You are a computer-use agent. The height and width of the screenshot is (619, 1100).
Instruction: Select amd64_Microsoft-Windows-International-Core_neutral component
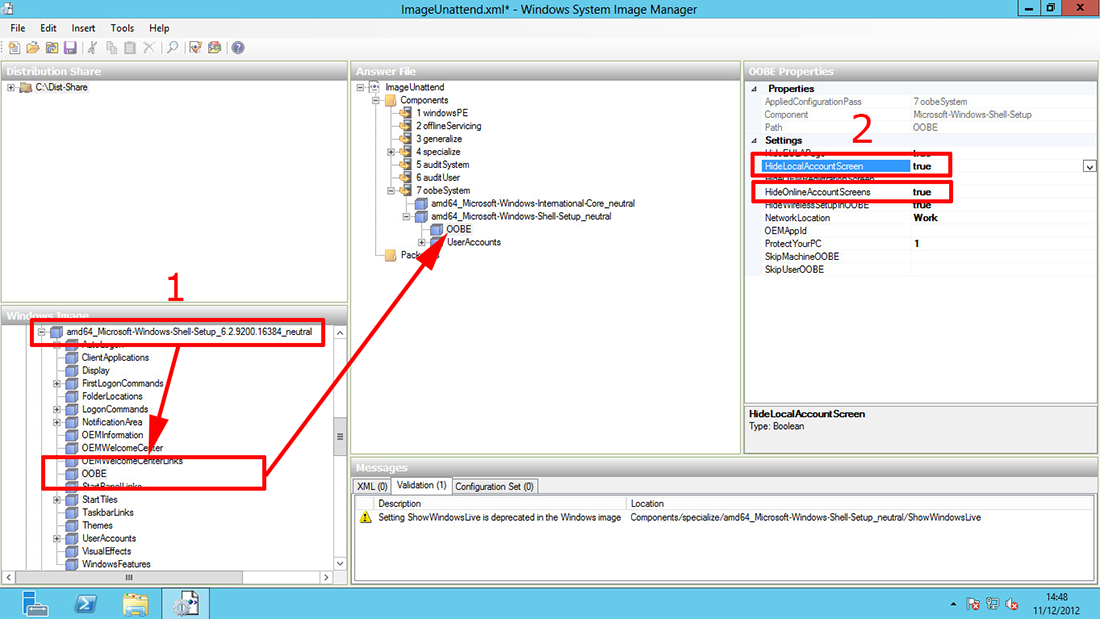click(532, 204)
